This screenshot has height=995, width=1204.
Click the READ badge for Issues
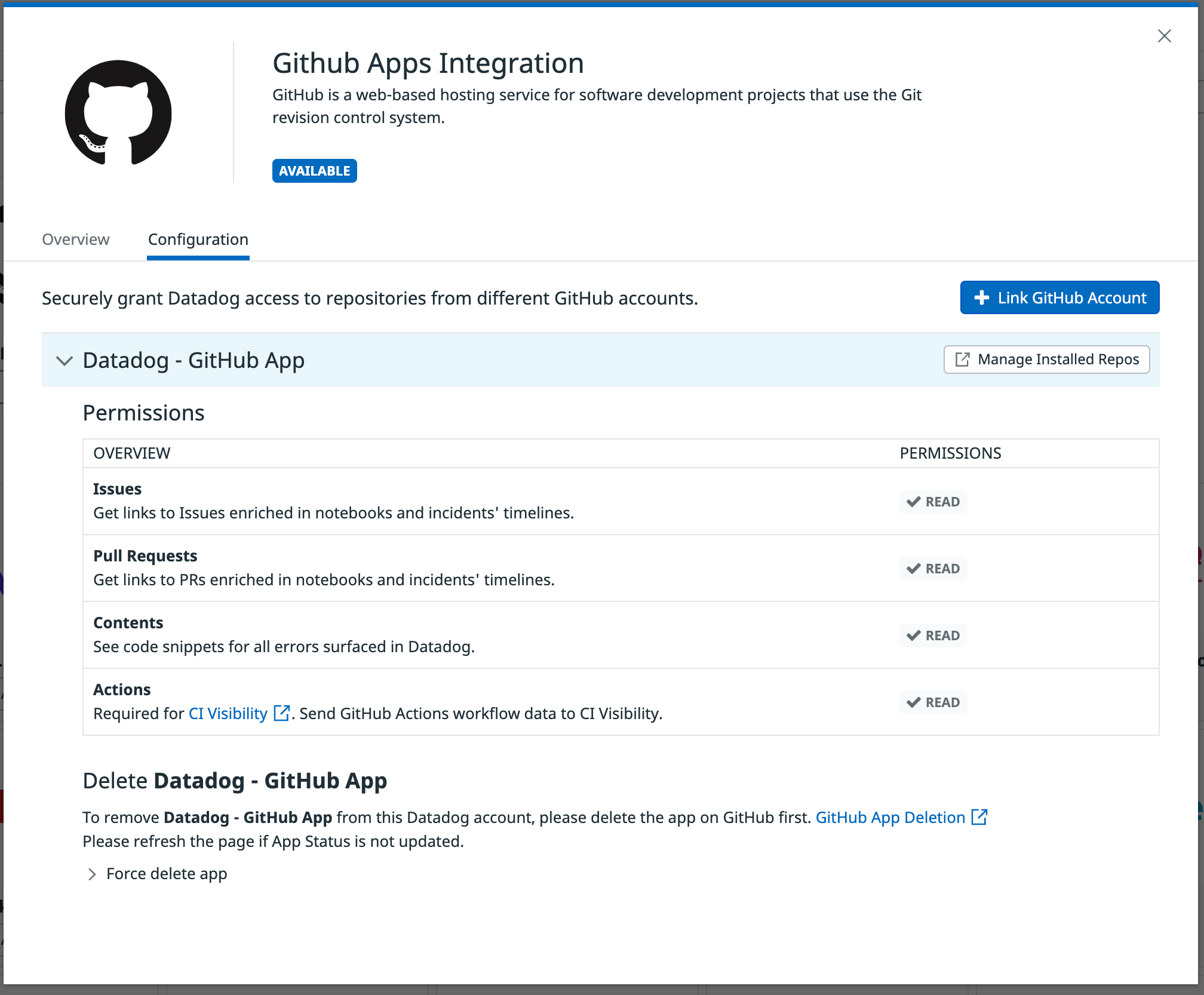[933, 502]
